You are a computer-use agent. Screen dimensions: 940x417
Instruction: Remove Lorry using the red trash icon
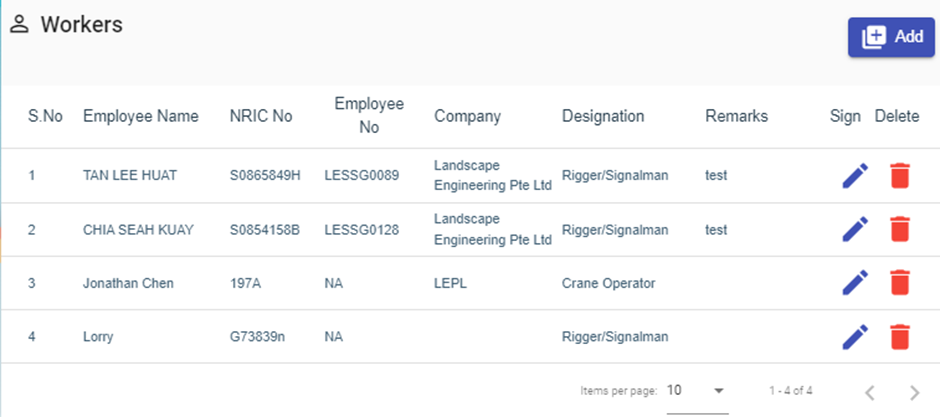point(900,337)
